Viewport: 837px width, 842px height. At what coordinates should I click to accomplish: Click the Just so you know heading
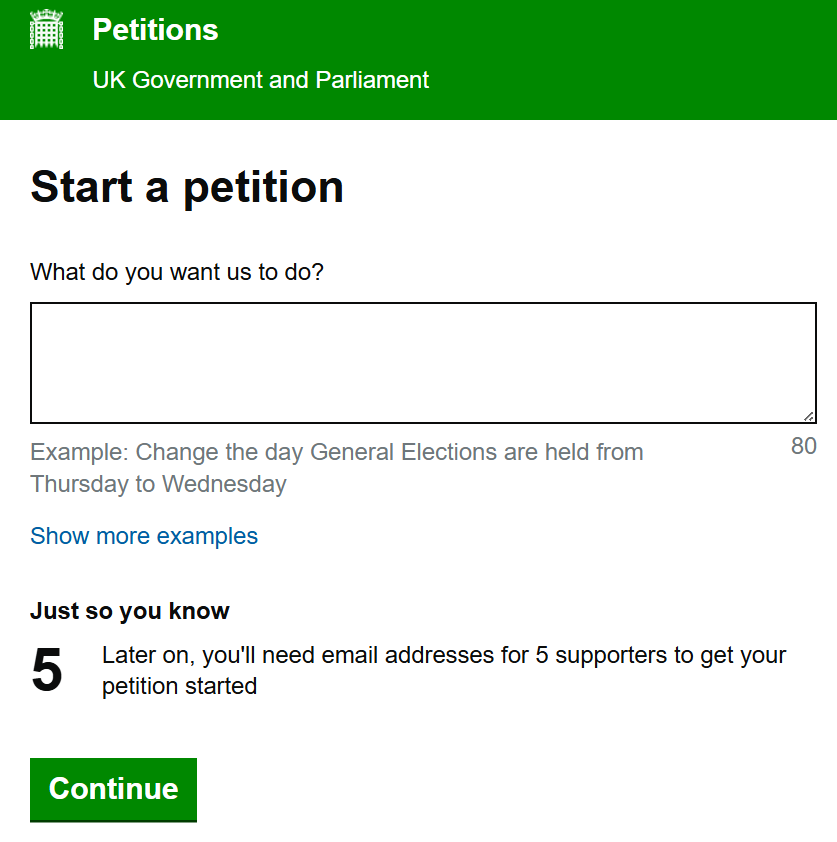[130, 611]
